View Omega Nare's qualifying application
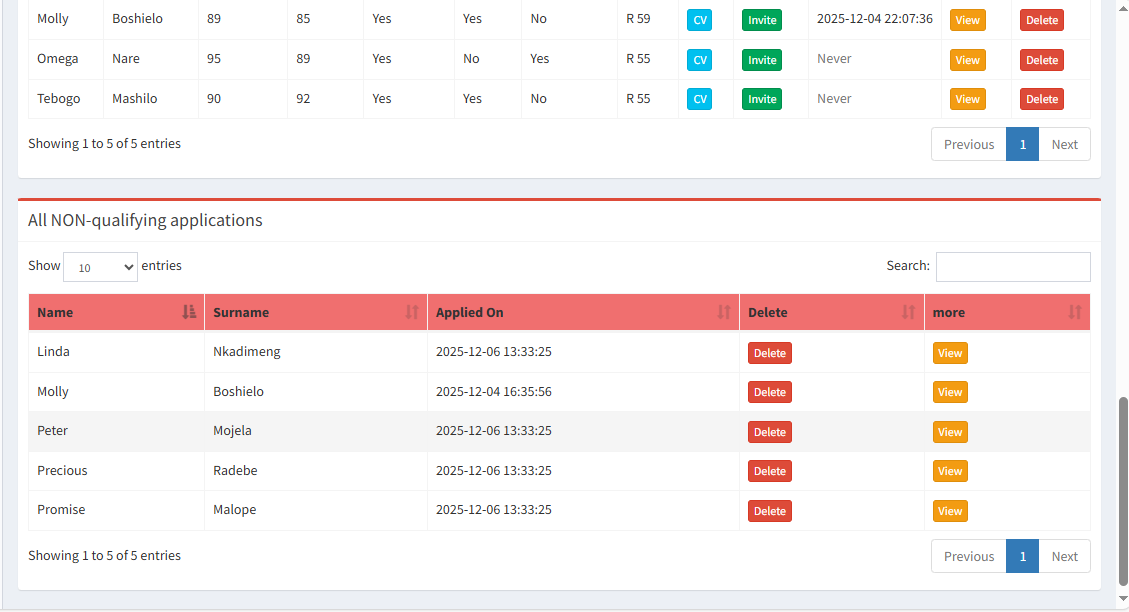 tap(967, 60)
